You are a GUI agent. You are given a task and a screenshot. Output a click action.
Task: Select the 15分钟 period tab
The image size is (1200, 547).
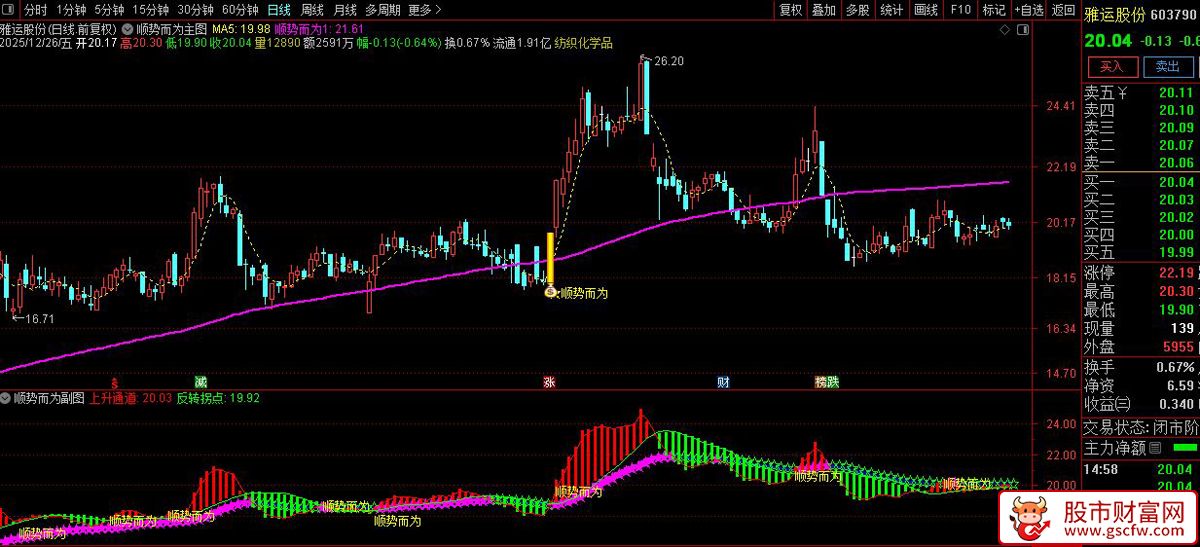tap(150, 10)
